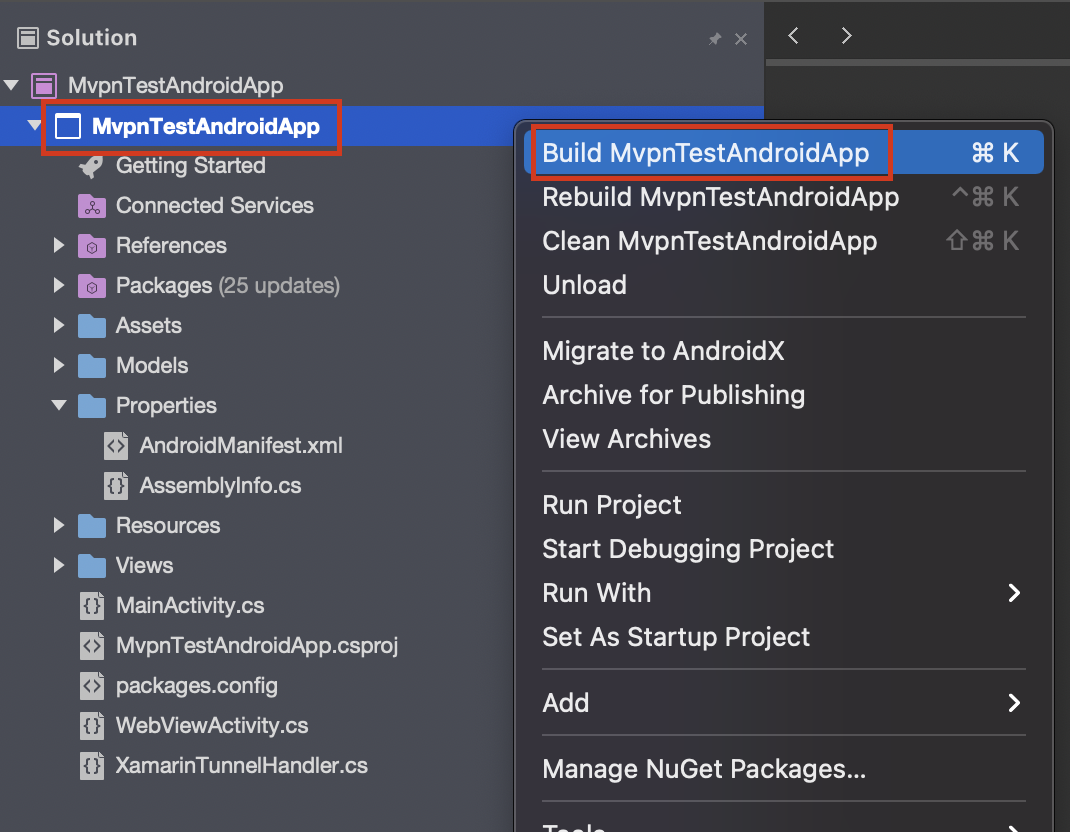The image size is (1070, 832).
Task: Expand the Models folder
Action: click(x=59, y=365)
